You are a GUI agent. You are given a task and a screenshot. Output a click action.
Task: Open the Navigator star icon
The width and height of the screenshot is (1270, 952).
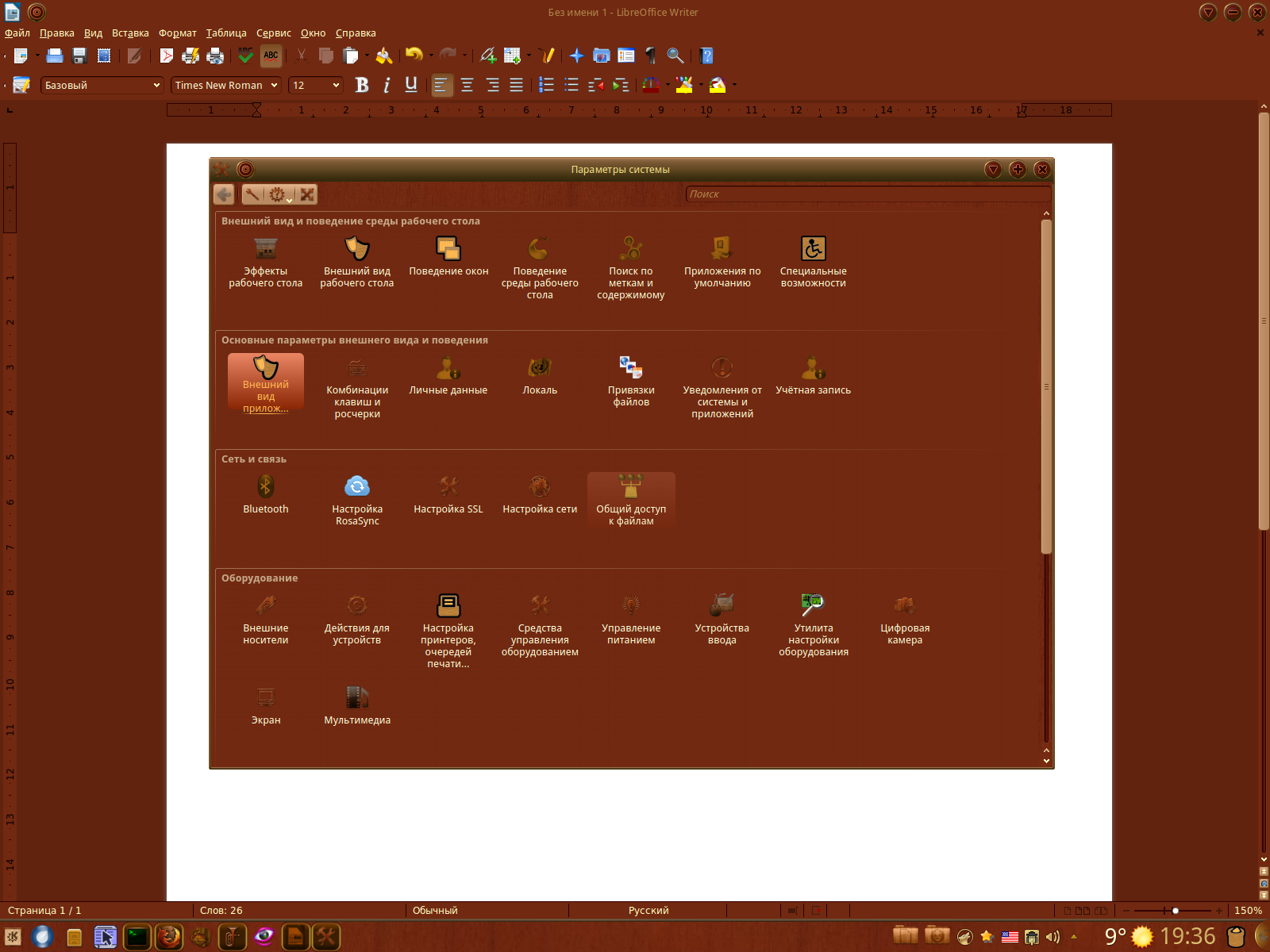coord(577,56)
